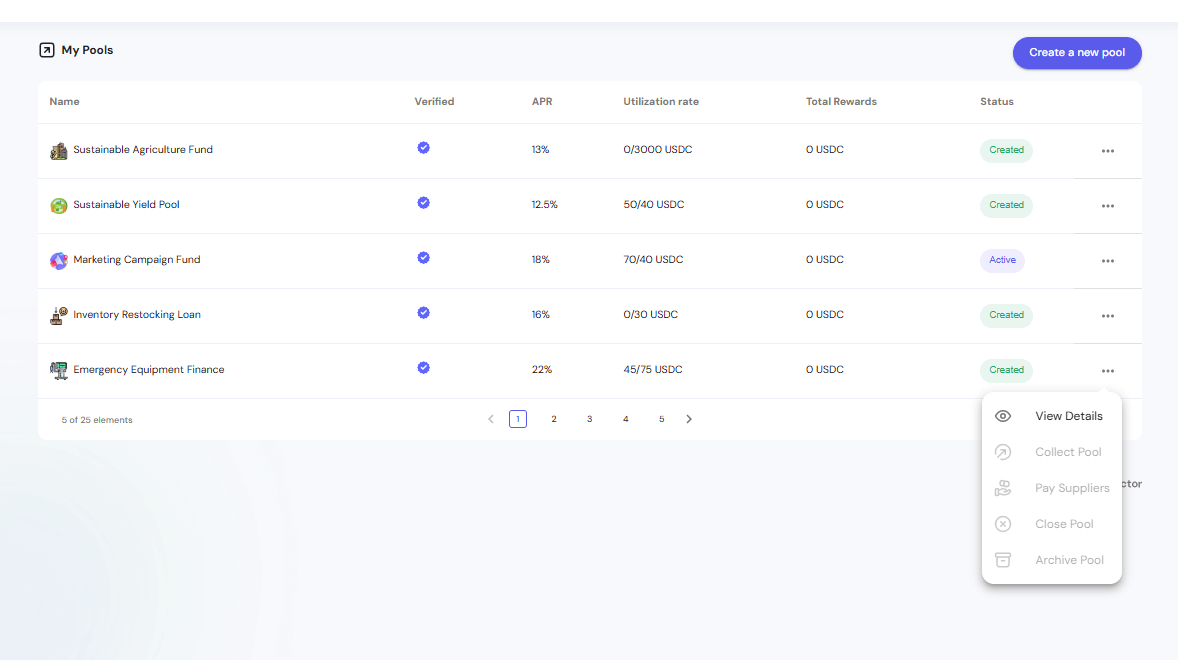Select Close Pool menu entry
This screenshot has height=660, width=1178.
click(1064, 524)
